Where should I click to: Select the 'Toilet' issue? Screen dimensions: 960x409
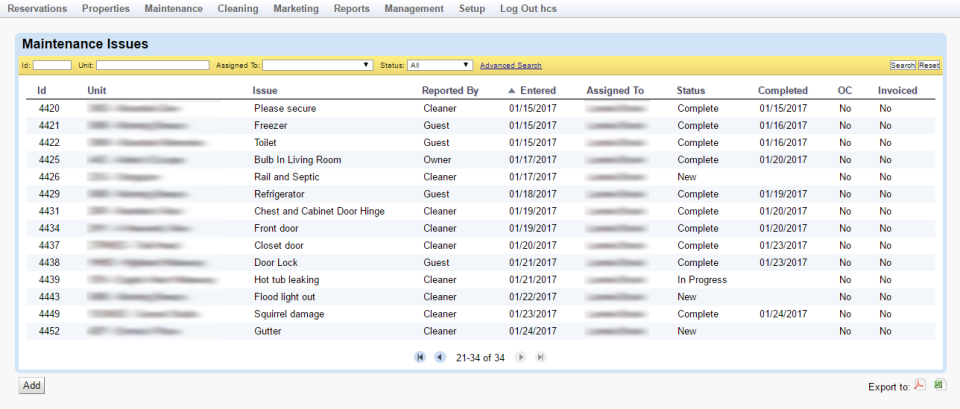pos(265,143)
